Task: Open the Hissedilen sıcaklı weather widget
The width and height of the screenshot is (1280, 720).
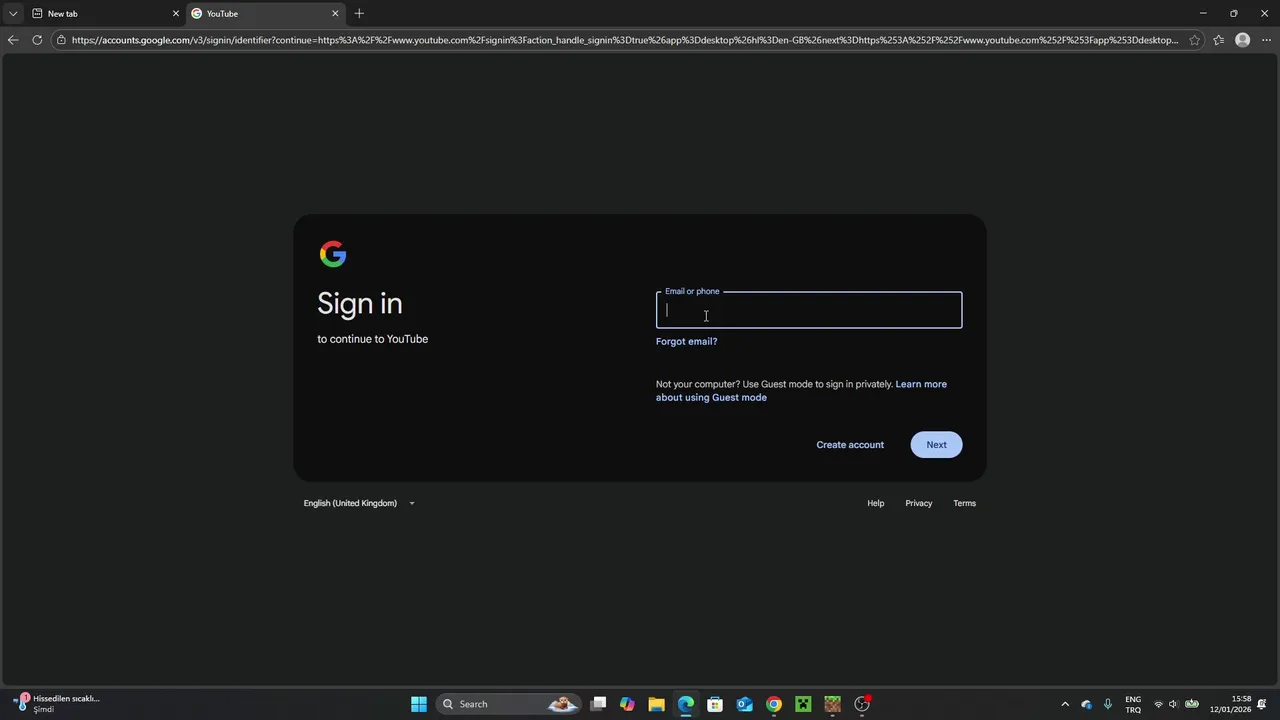Action: point(58,704)
